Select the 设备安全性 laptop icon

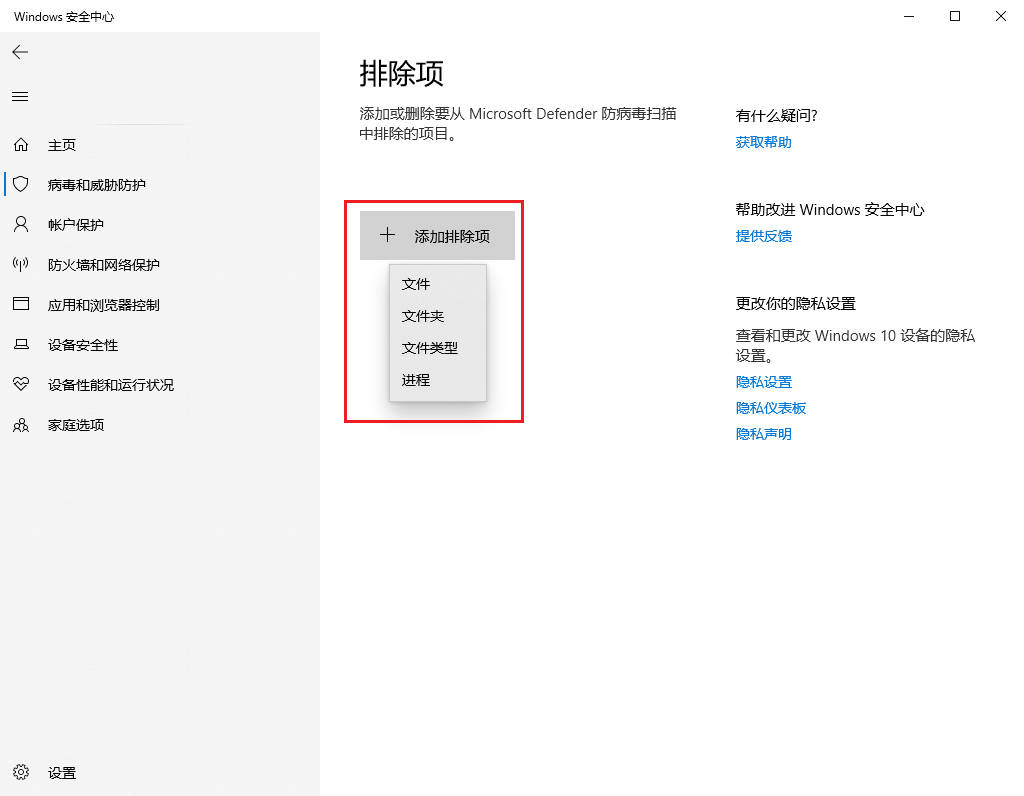tap(21, 345)
